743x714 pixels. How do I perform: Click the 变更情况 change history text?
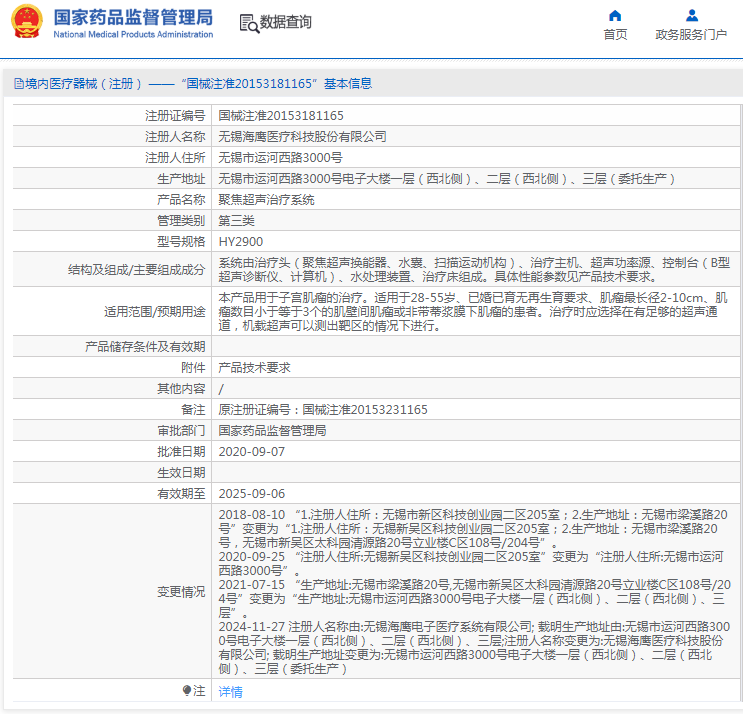474,592
